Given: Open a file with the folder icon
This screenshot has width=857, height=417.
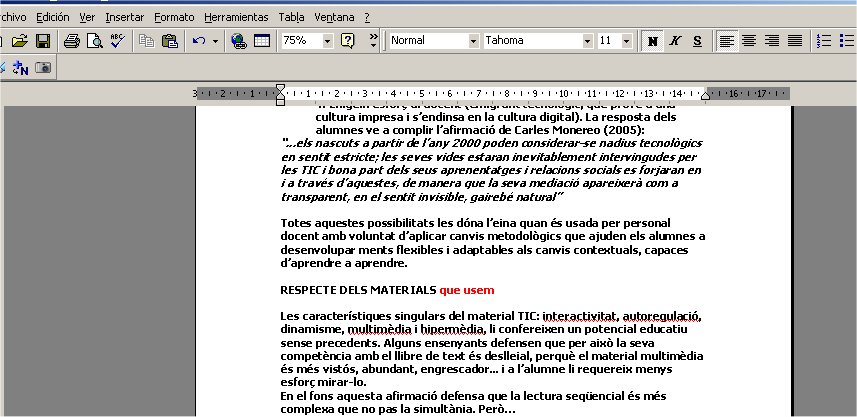Looking at the screenshot, I should (x=20, y=41).
